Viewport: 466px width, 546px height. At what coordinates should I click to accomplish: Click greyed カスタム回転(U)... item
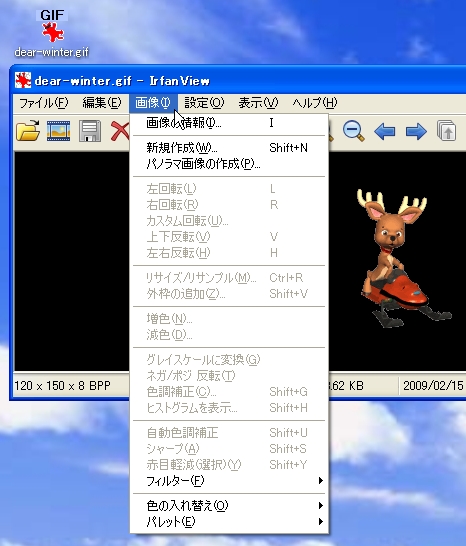point(229,221)
